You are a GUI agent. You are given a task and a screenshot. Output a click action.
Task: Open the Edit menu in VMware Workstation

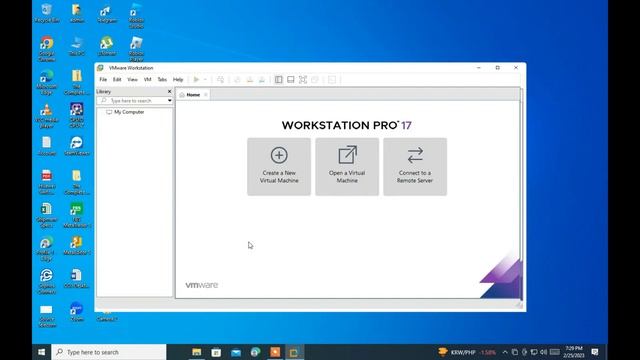pos(117,80)
